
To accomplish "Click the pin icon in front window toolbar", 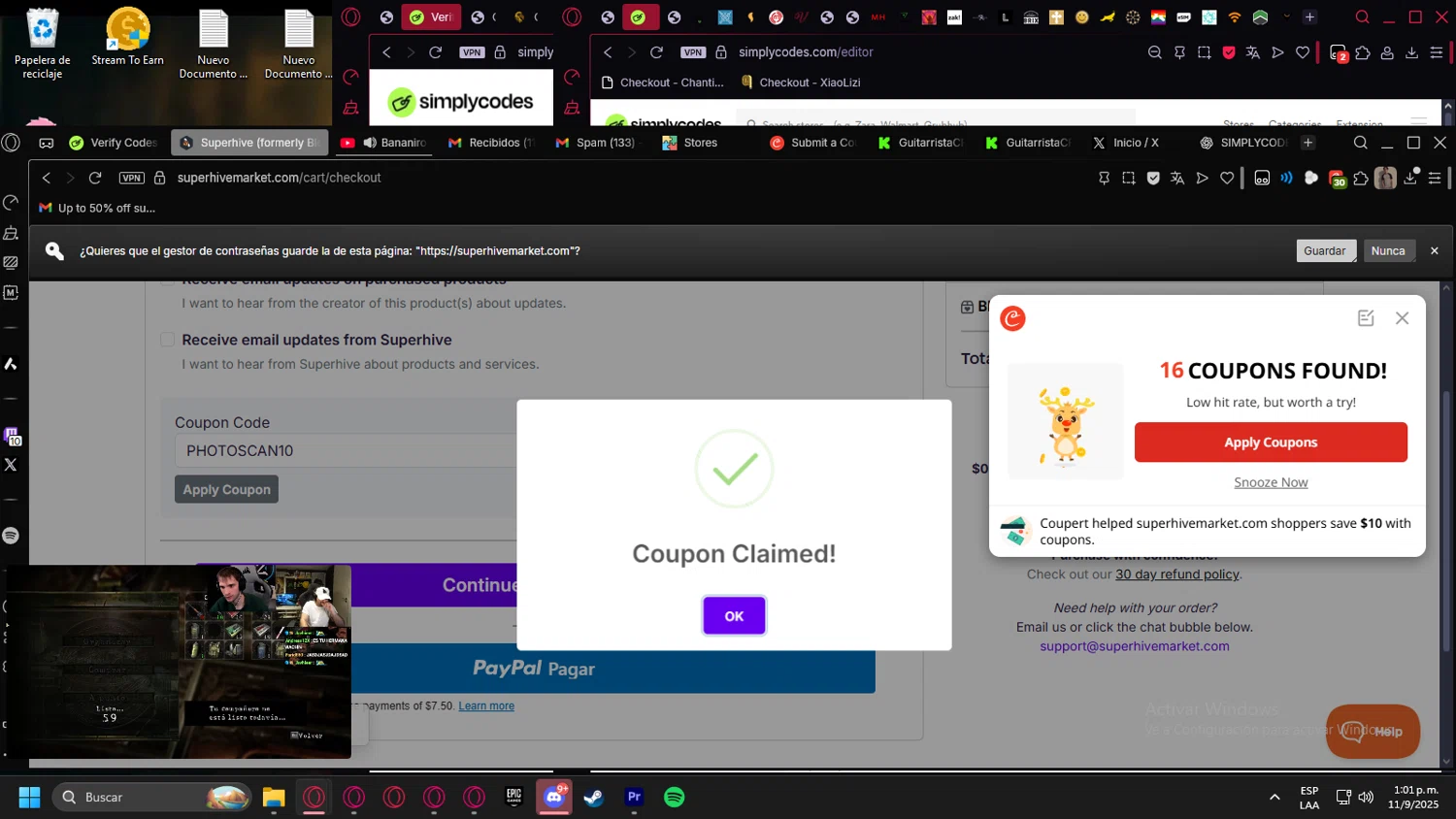I will click(1104, 178).
